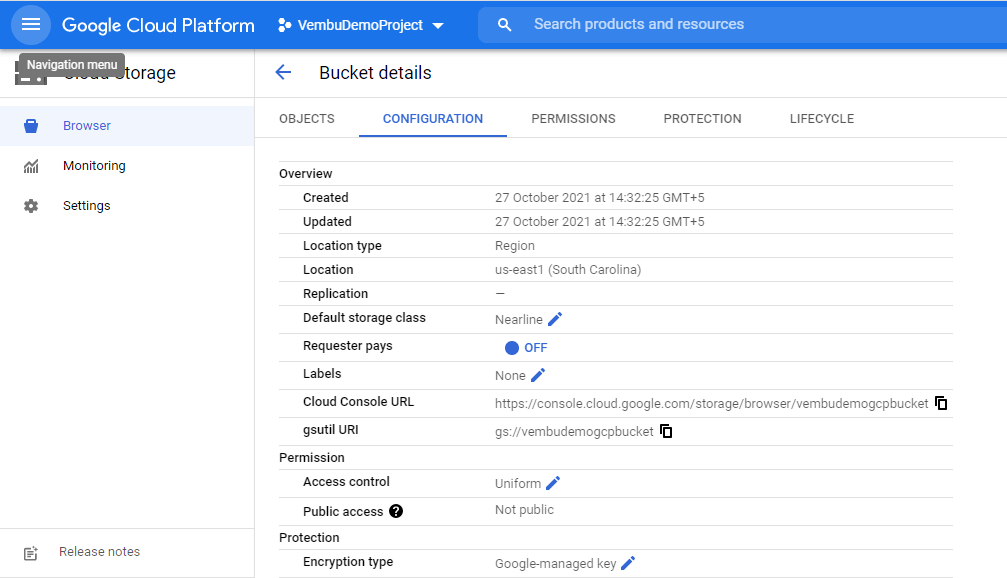Viewport: 1007px width, 578px height.
Task: Click the Browser bucket icon in sidebar
Action: pos(31,126)
